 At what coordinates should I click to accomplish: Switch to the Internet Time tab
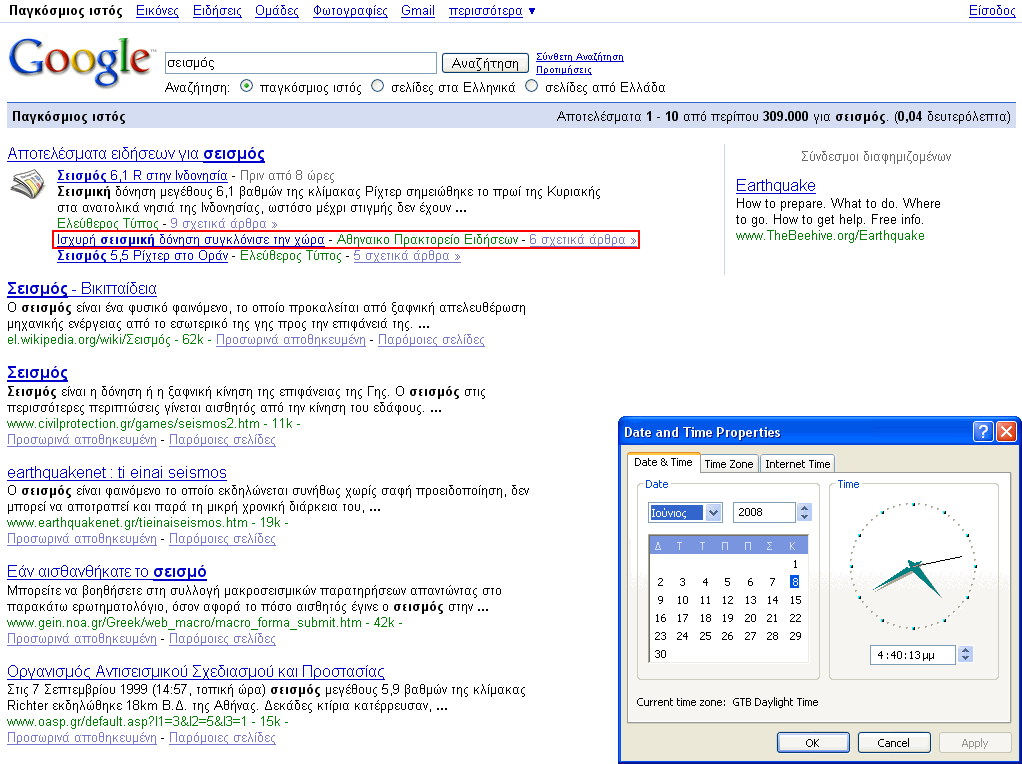coord(798,464)
